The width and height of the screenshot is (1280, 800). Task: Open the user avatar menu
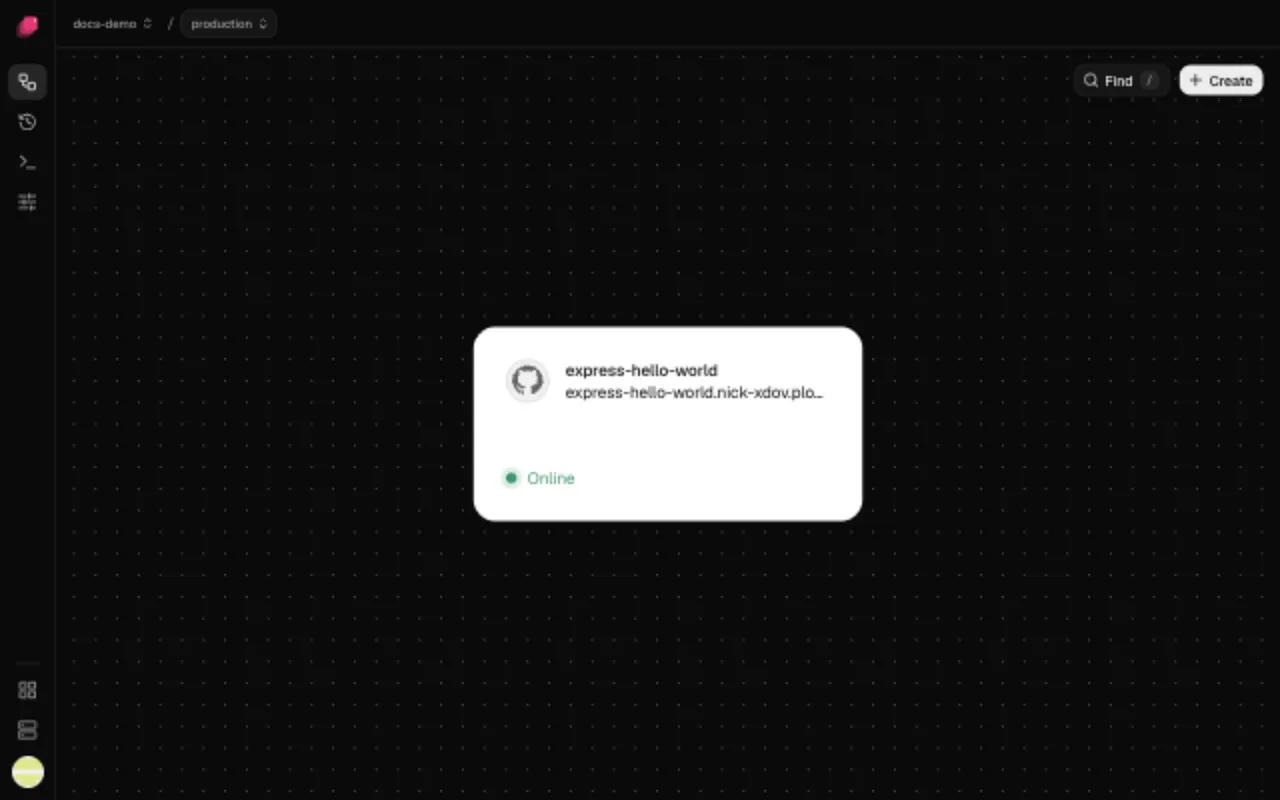[x=28, y=772]
